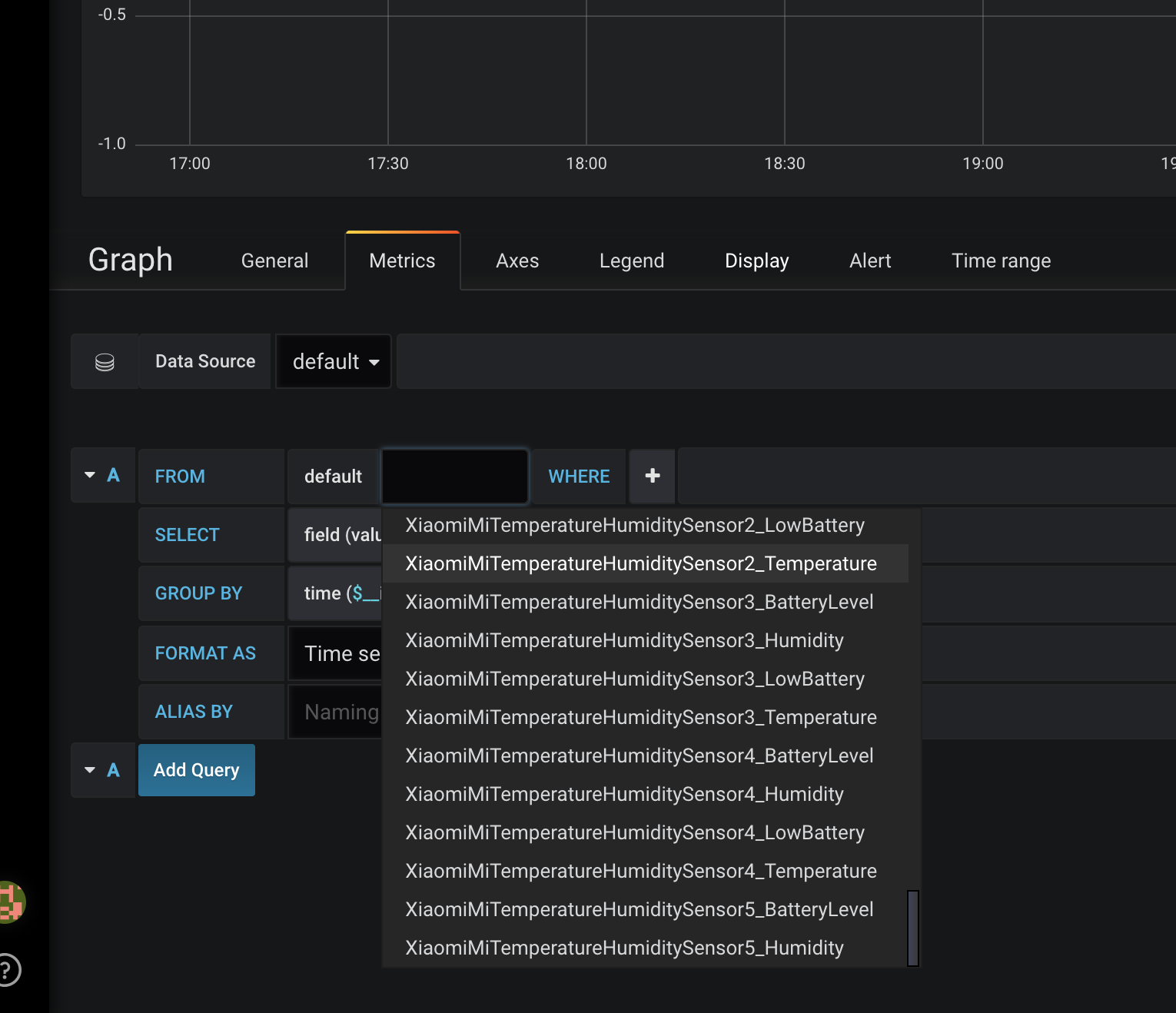
Task: Collapse query A using its arrow
Action: pos(90,475)
